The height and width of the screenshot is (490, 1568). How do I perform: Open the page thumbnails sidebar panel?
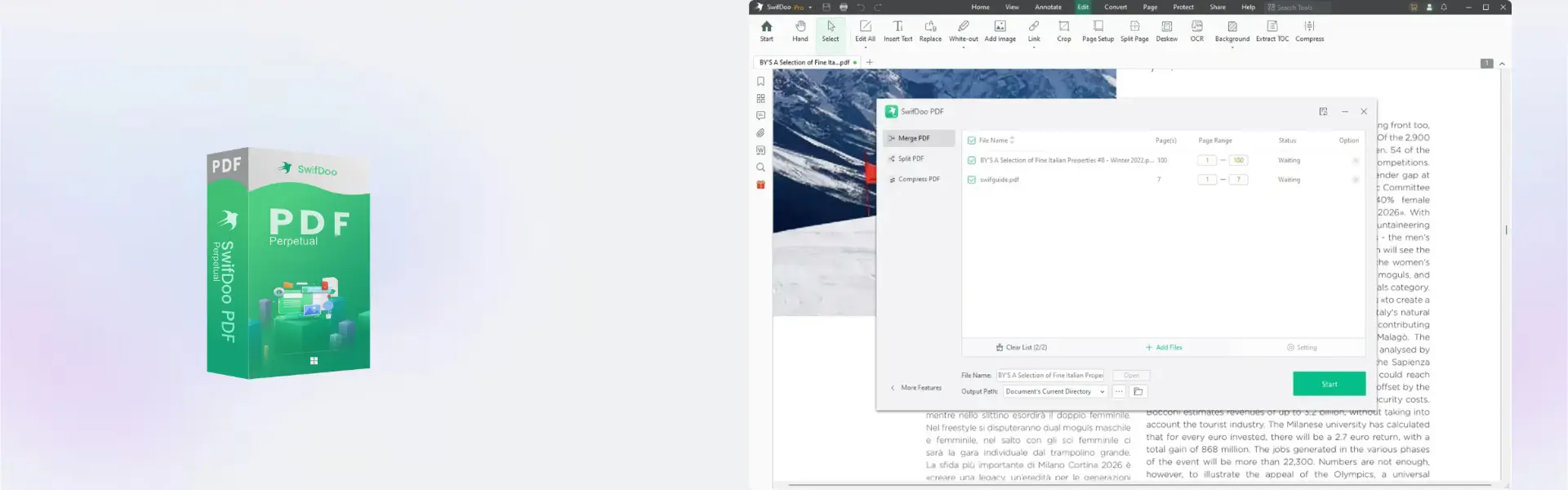pyautogui.click(x=760, y=99)
